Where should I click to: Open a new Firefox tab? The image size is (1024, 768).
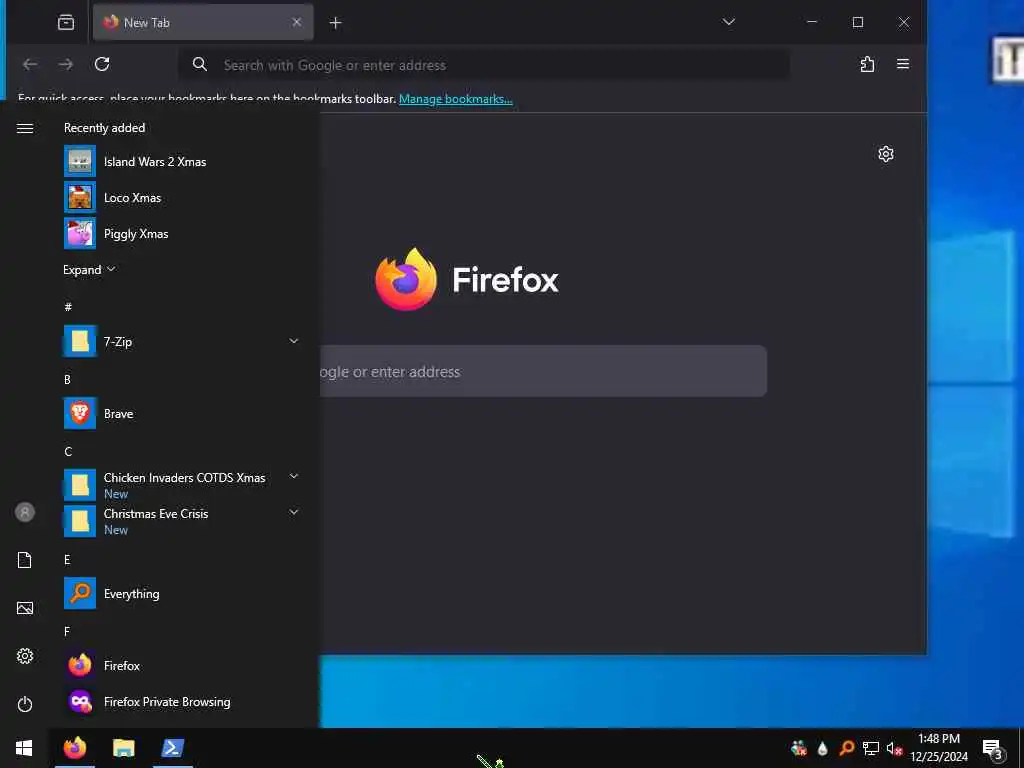tap(336, 23)
